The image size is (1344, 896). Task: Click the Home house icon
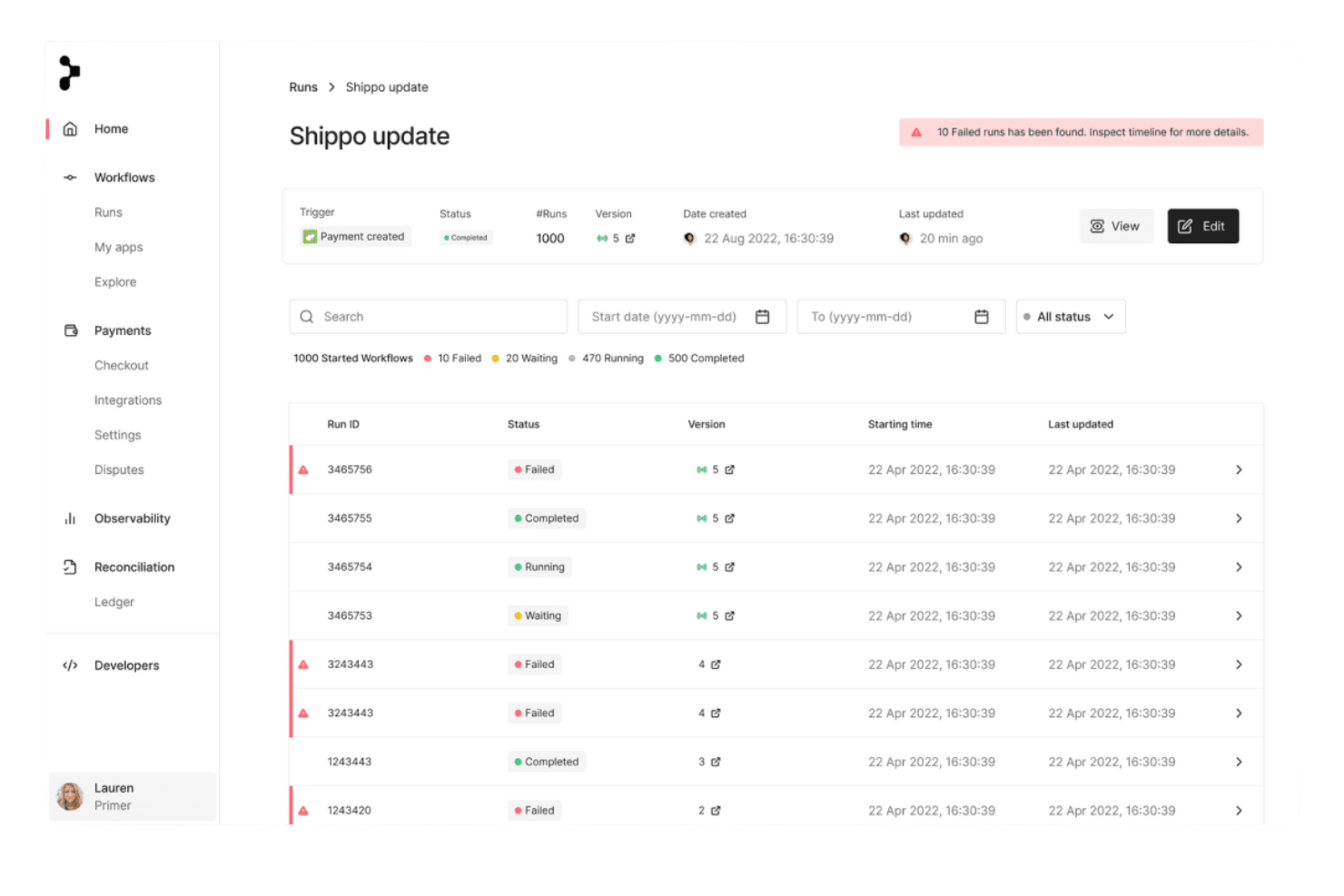(x=70, y=129)
